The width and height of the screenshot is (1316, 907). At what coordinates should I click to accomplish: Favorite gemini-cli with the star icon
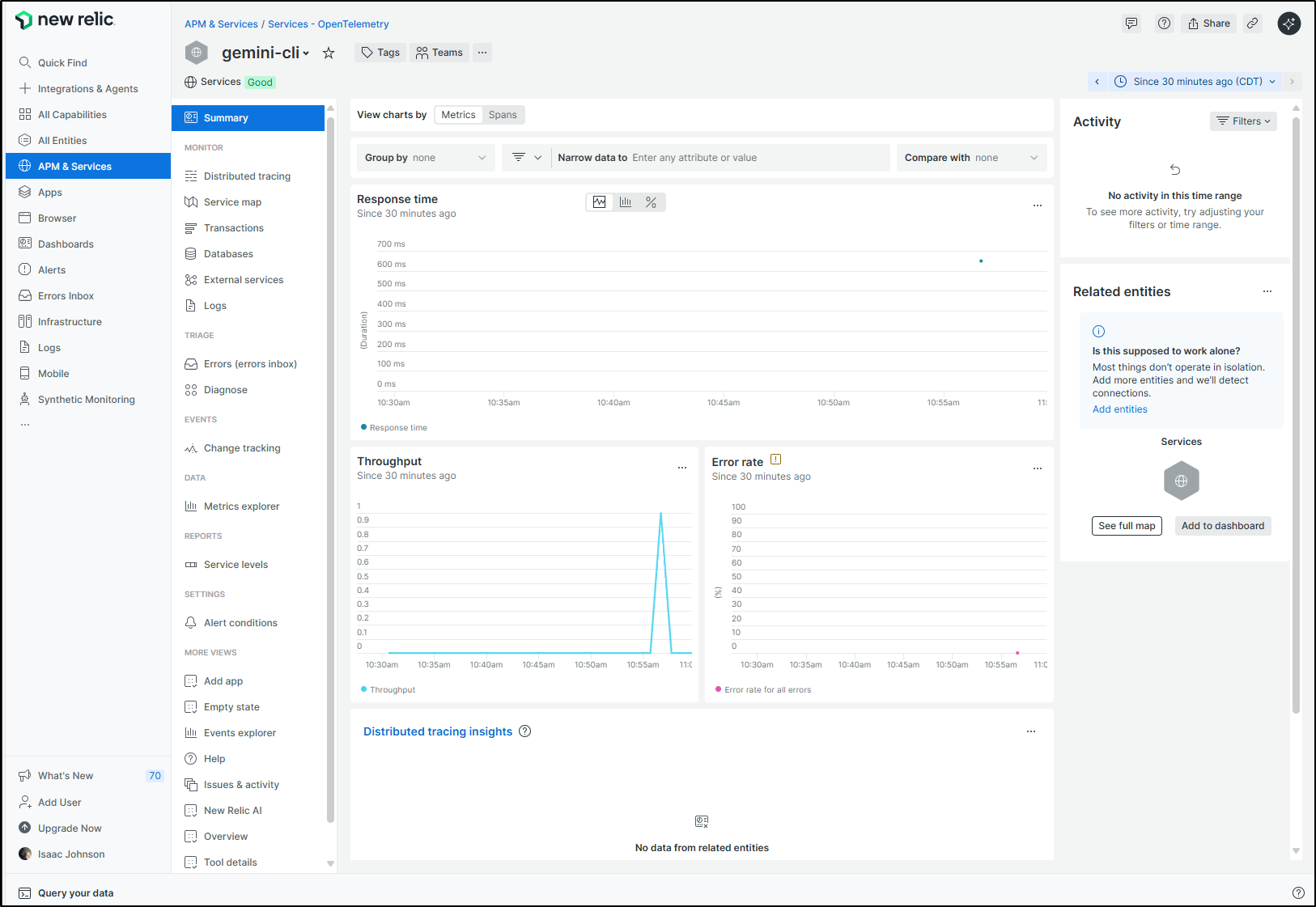(329, 53)
